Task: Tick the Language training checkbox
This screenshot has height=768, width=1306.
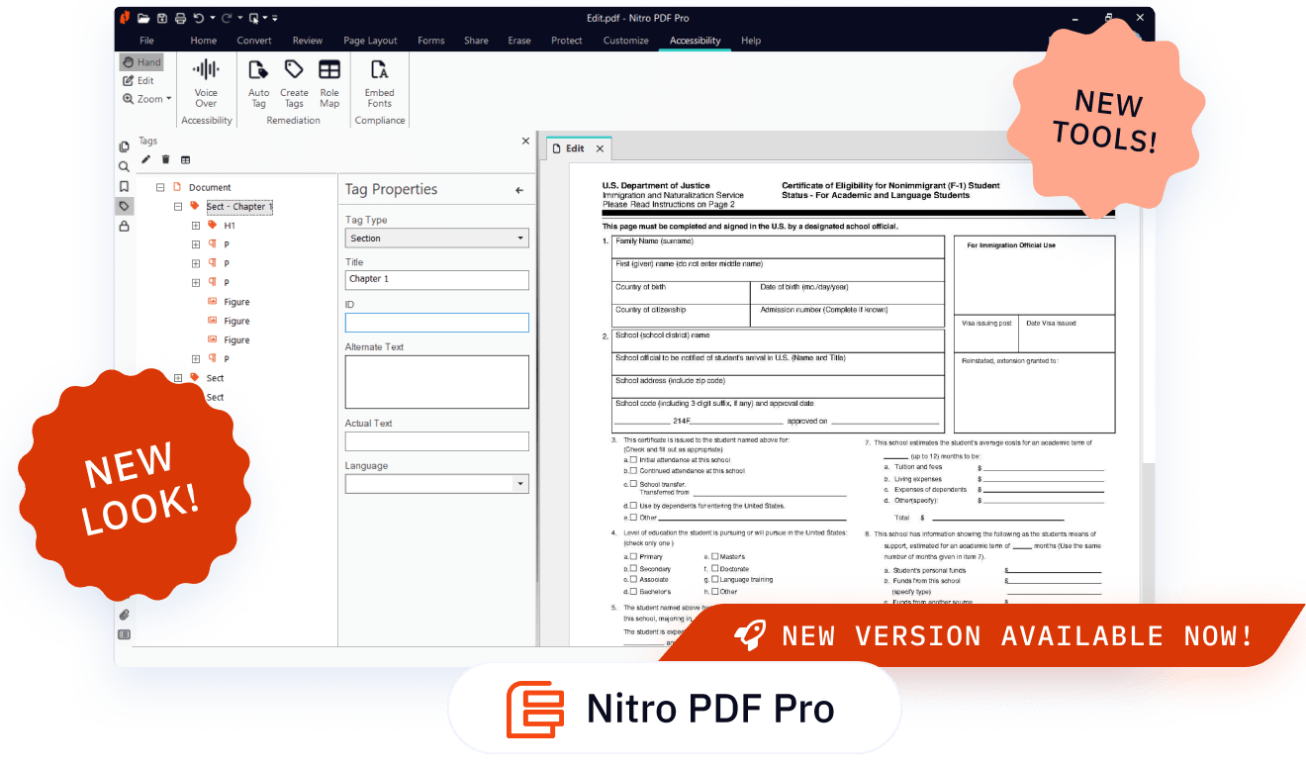Action: pyautogui.click(x=714, y=579)
